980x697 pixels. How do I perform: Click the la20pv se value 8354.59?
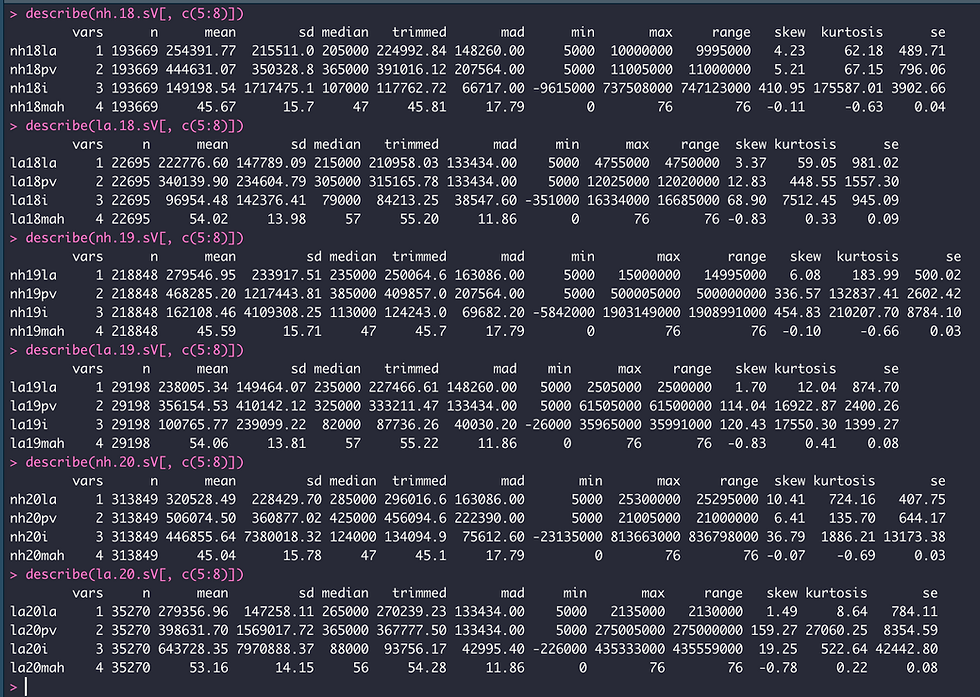[911, 631]
